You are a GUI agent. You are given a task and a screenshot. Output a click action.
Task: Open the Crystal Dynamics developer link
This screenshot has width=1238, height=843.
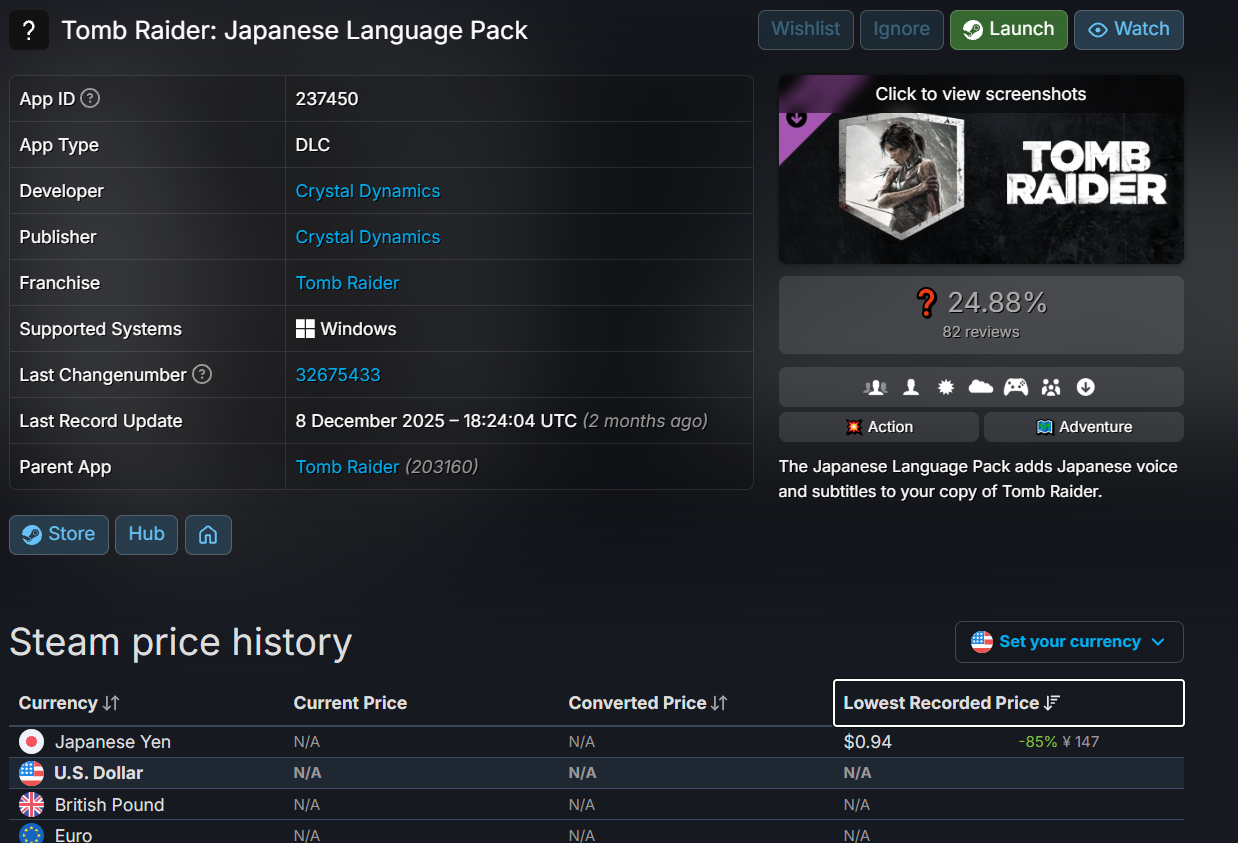click(x=368, y=191)
